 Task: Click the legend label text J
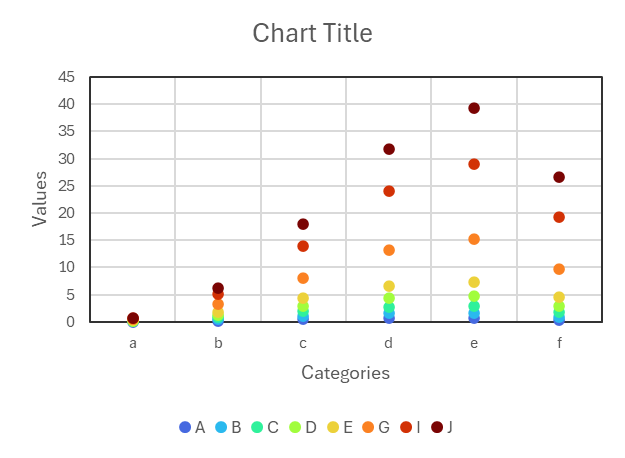pos(450,427)
